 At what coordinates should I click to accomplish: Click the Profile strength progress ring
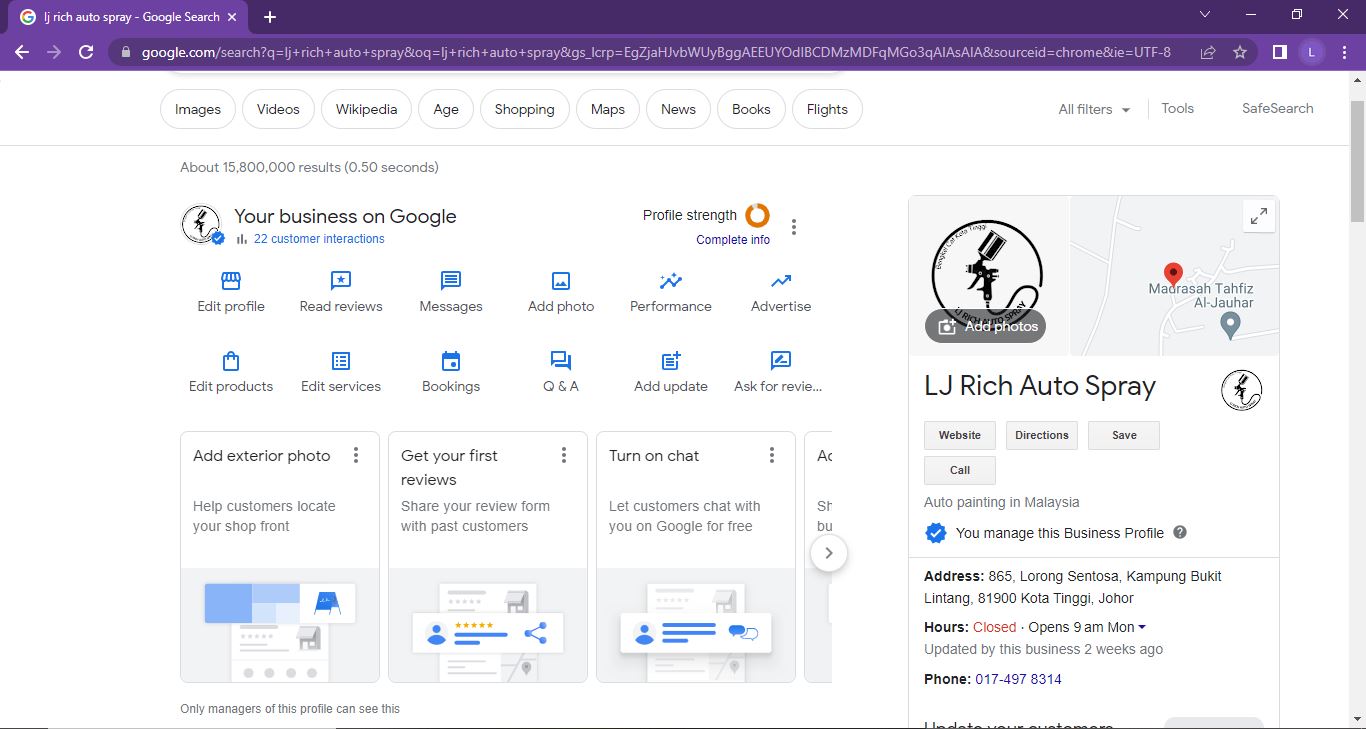758,215
